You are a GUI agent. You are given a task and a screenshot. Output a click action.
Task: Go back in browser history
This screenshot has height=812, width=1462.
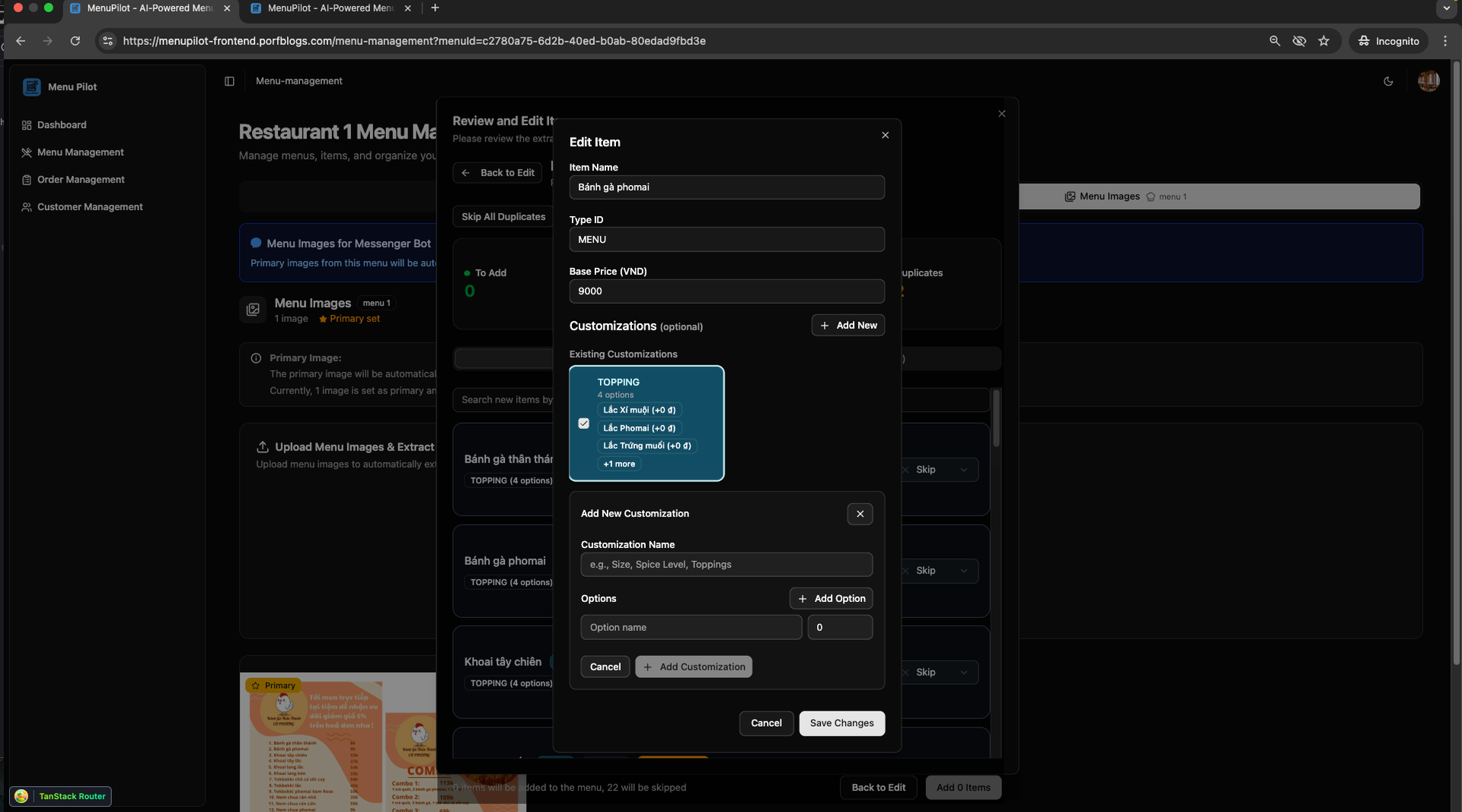click(21, 41)
